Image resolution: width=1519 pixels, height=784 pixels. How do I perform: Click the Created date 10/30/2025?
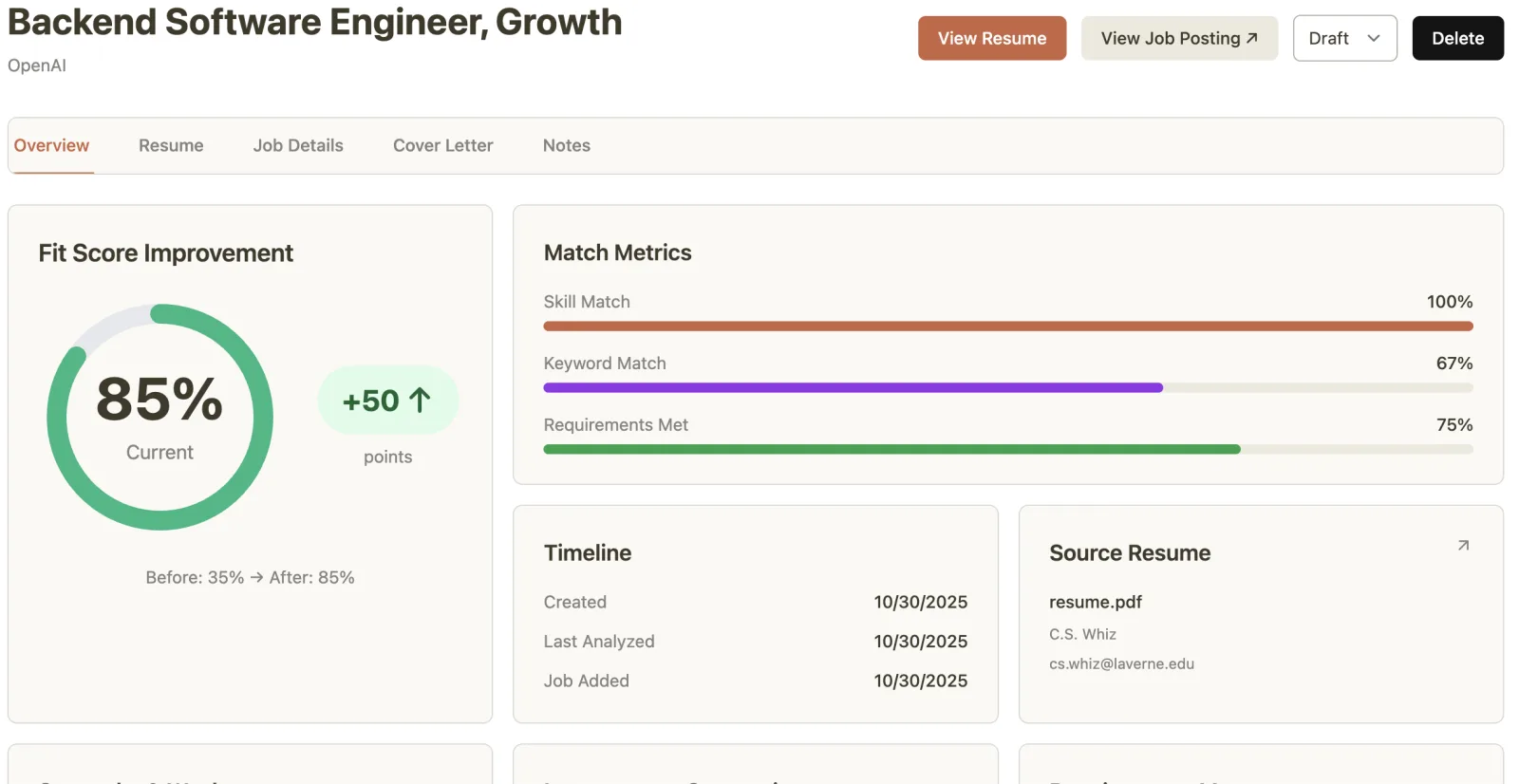921,602
